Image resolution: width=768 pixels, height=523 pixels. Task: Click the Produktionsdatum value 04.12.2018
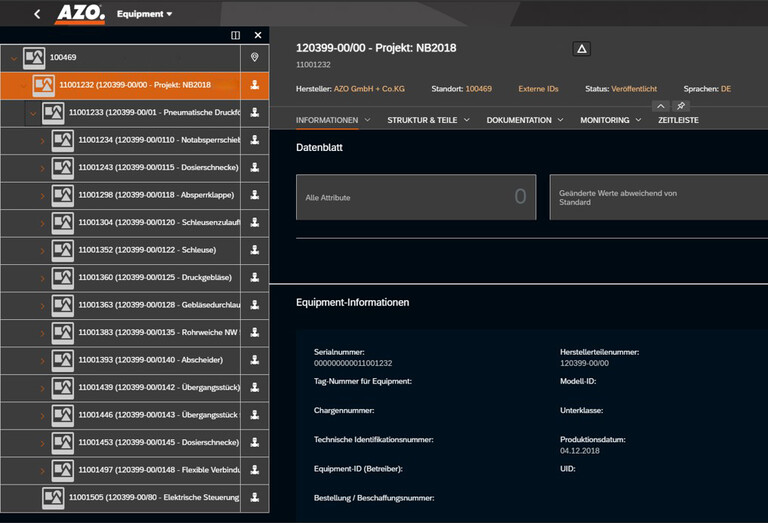(579, 451)
